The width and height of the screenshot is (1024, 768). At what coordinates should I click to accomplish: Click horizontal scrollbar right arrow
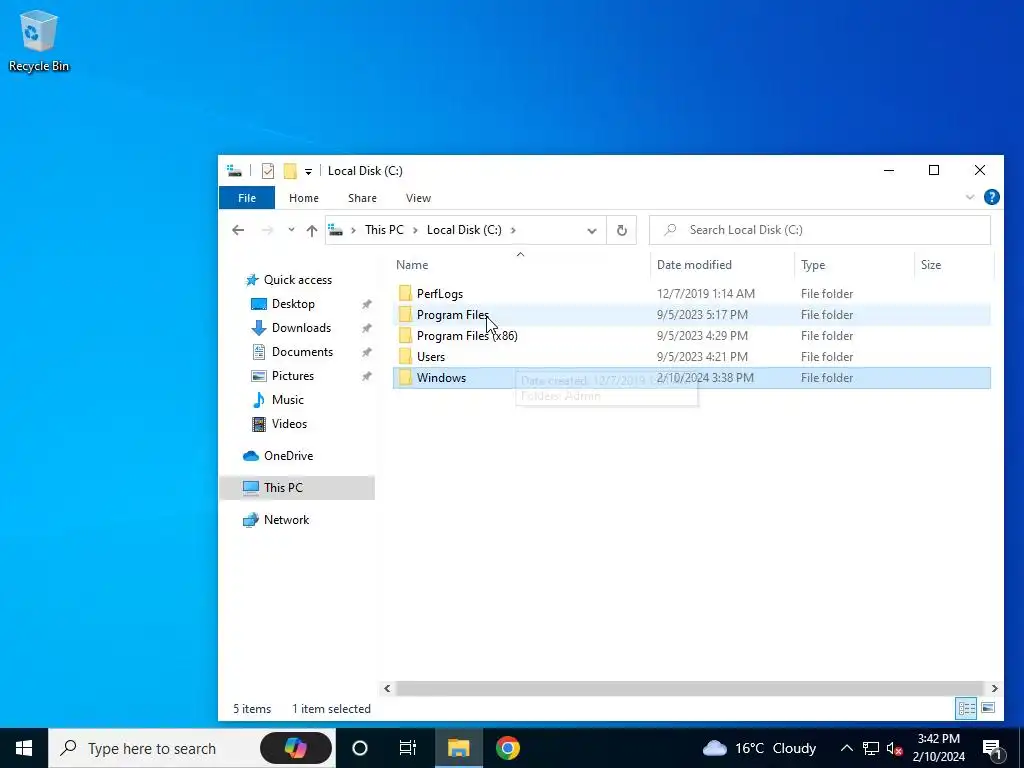994,688
